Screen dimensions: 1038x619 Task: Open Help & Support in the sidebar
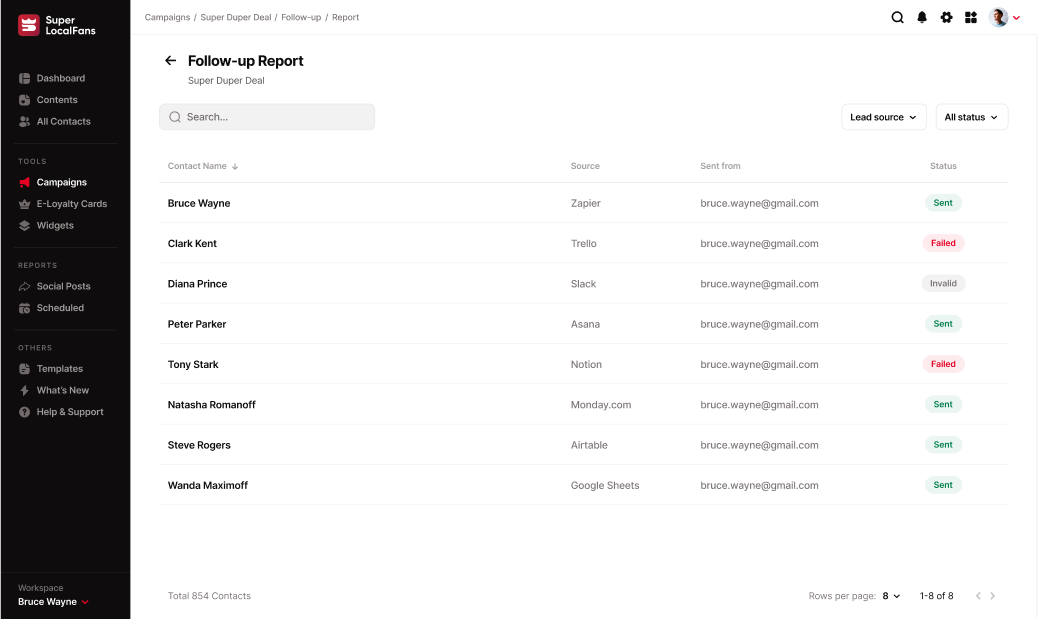(x=69, y=412)
